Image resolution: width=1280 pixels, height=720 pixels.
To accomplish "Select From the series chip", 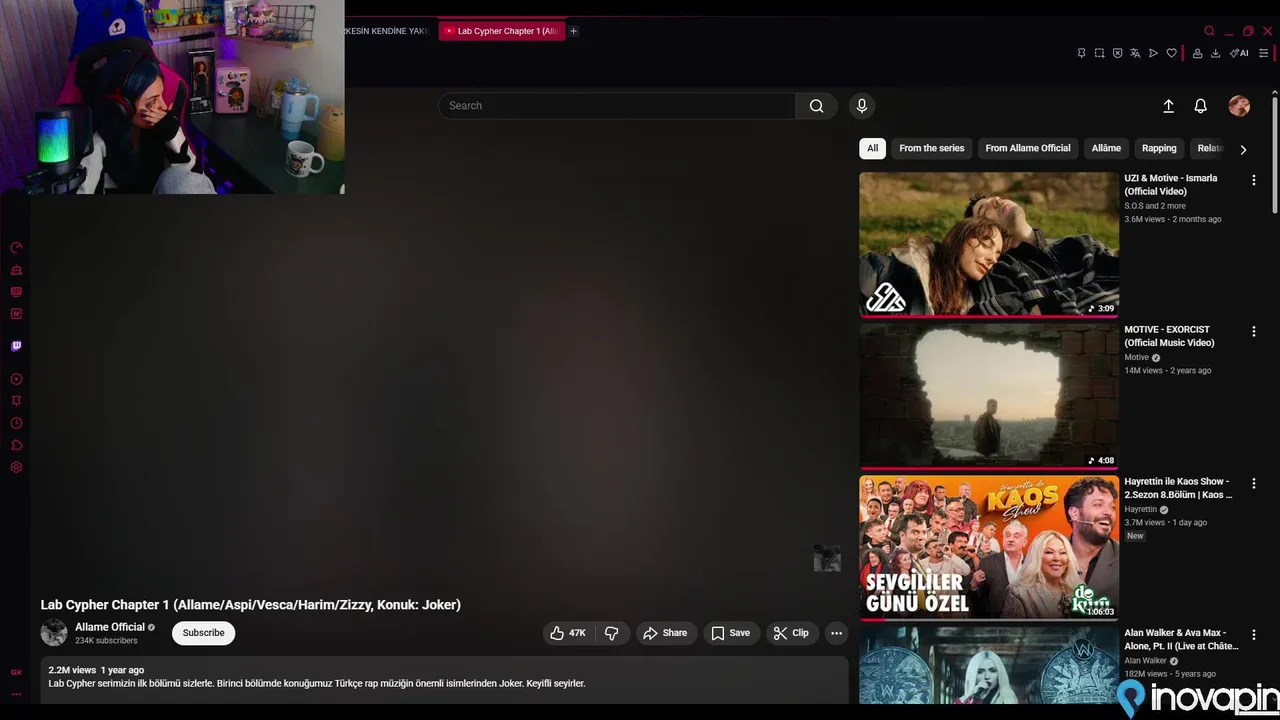I will pyautogui.click(x=932, y=148).
